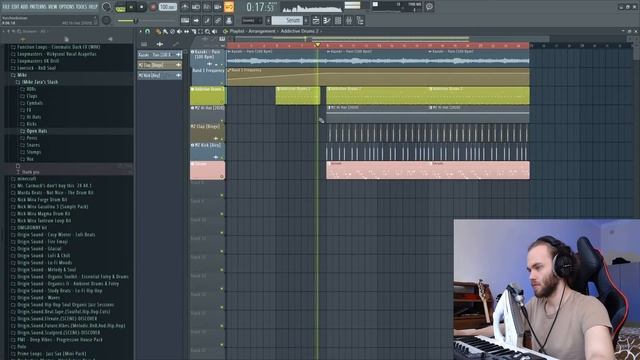Toggle the countdown before recording icon

tap(207, 7)
